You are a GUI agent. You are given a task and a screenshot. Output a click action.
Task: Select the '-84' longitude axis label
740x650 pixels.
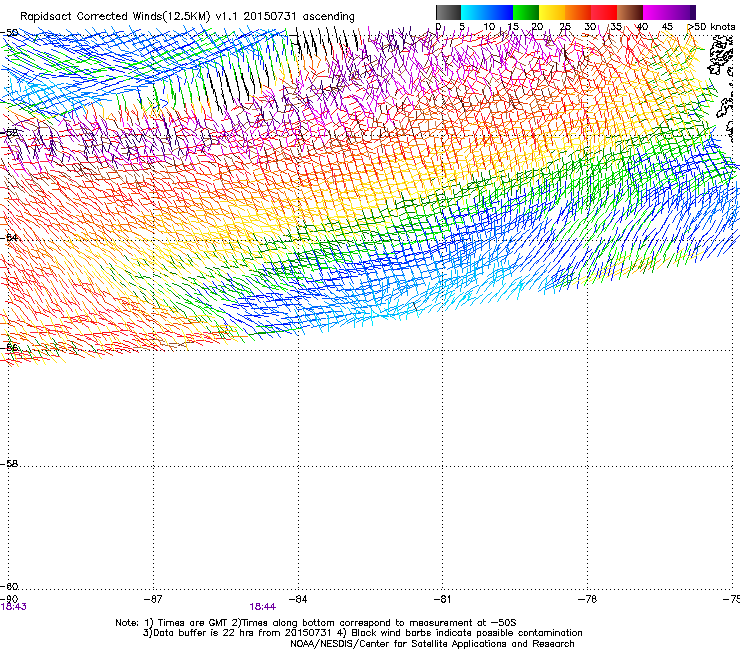coord(298,599)
